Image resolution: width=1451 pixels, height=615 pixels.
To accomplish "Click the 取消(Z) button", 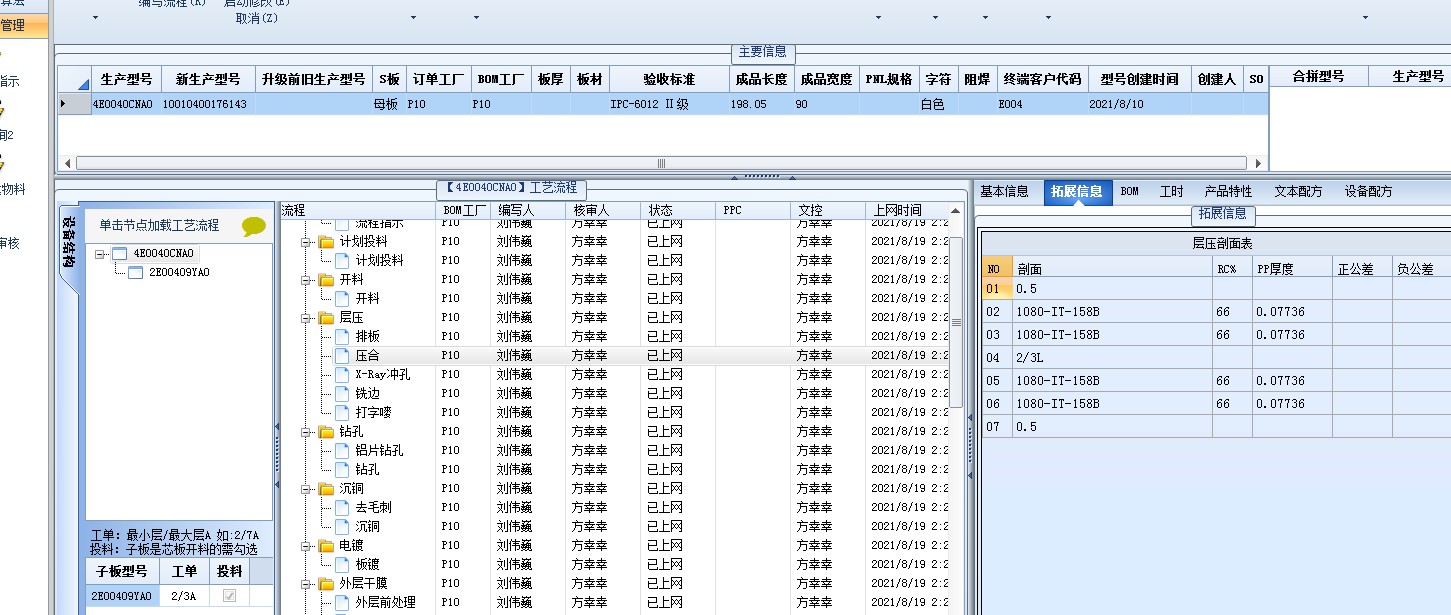I will tap(257, 18).
